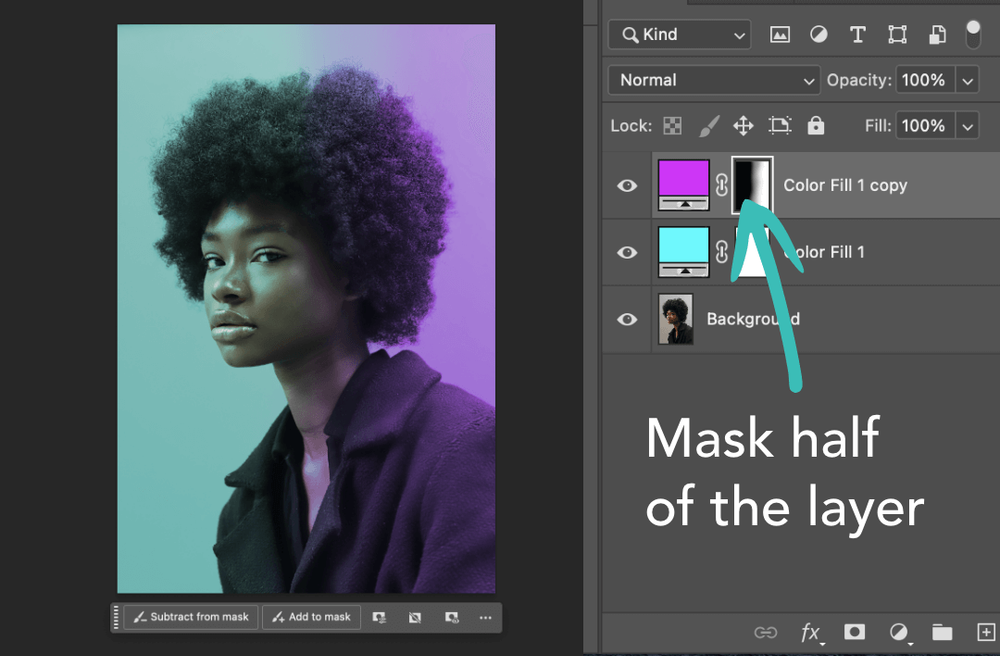Viewport: 1000px width, 656px height.
Task: Unlink mask chain on Color Fill 1 copy
Action: click(x=721, y=186)
